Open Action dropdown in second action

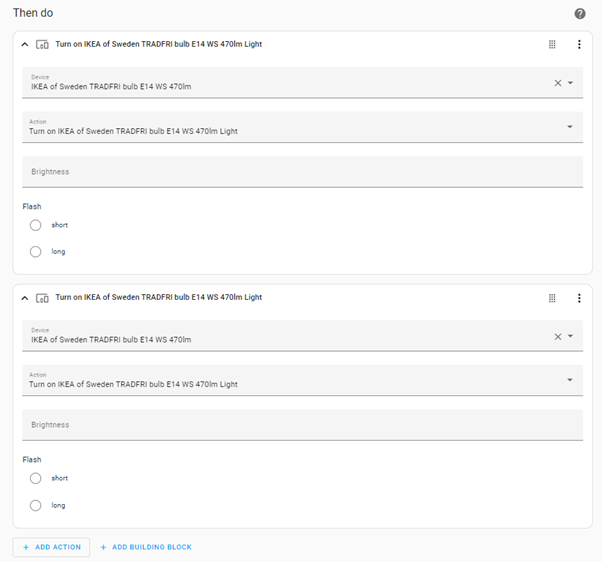coord(570,380)
